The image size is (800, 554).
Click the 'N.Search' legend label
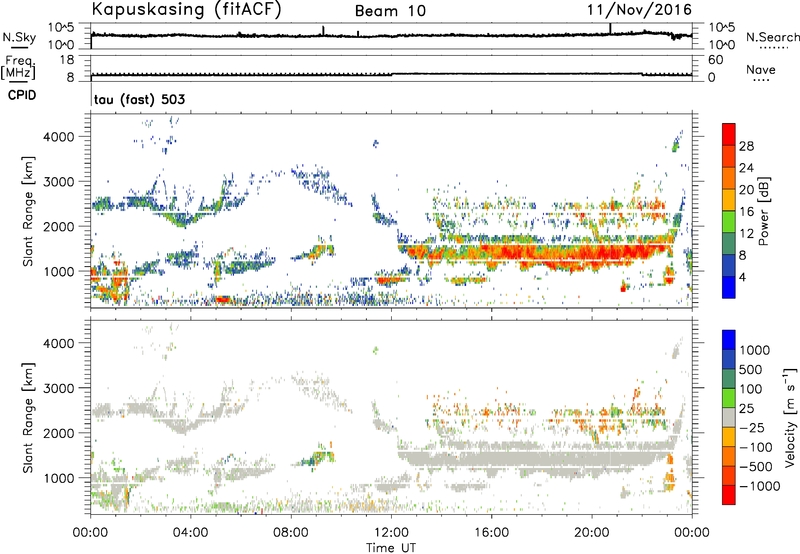(772, 37)
